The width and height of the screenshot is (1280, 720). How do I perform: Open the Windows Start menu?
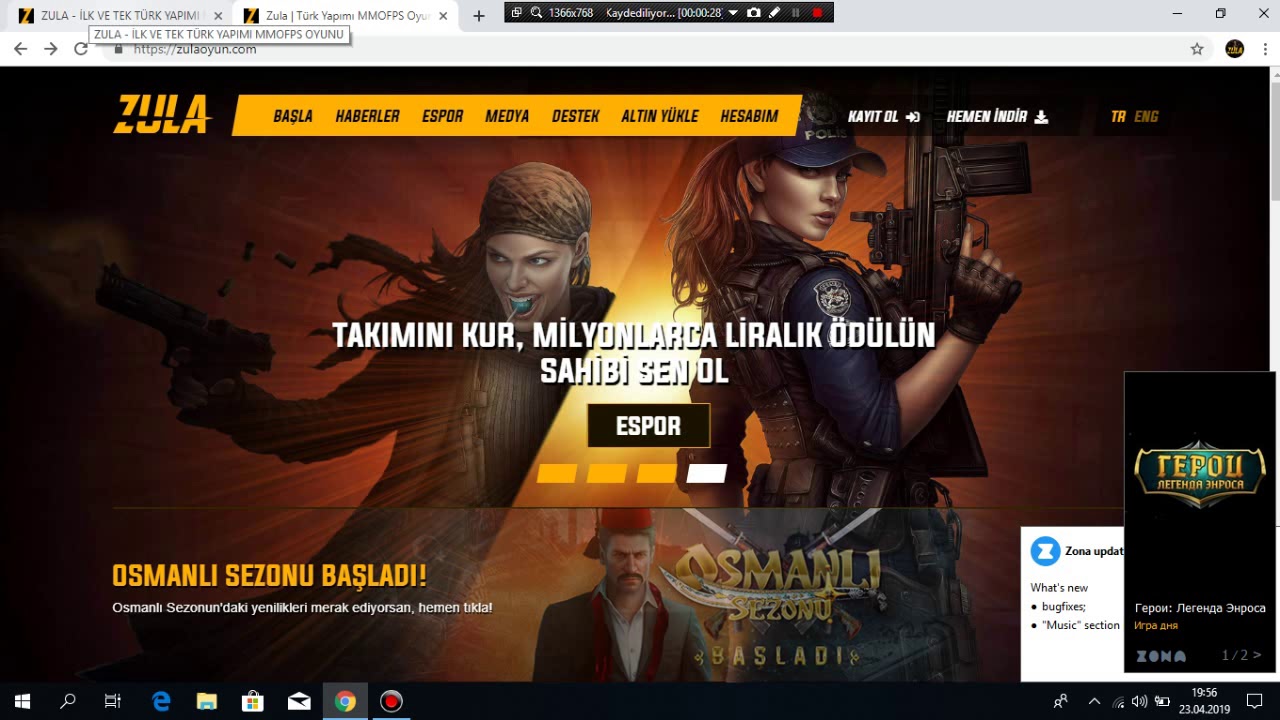pyautogui.click(x=22, y=701)
